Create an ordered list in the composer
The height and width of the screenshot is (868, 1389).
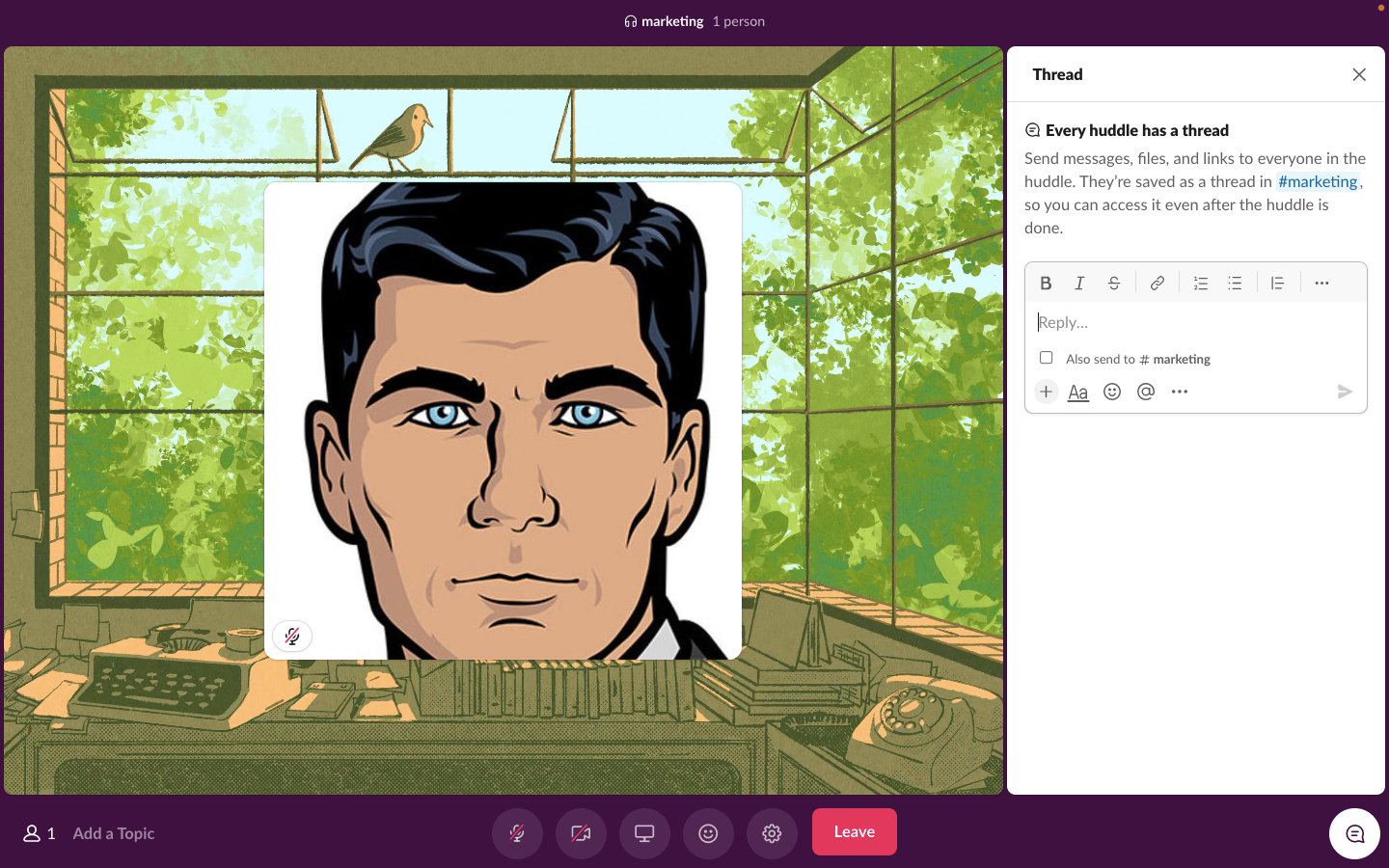(x=1201, y=283)
